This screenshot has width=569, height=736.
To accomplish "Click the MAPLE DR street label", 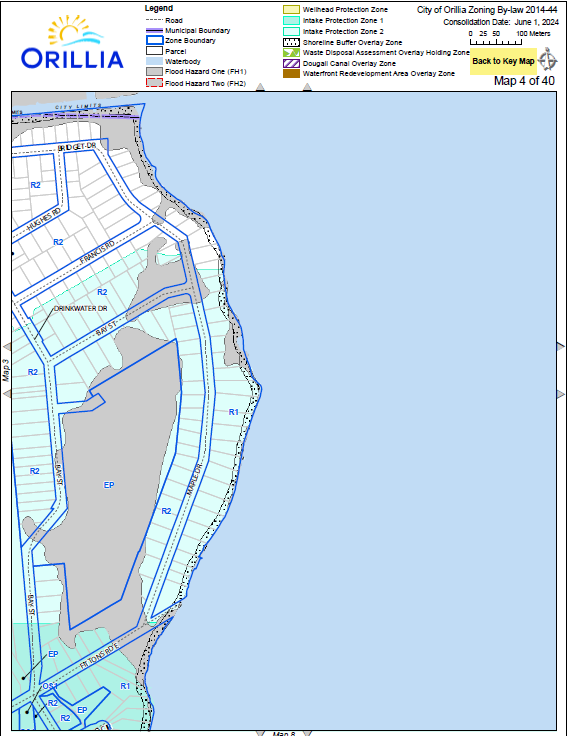I will (x=194, y=480).
